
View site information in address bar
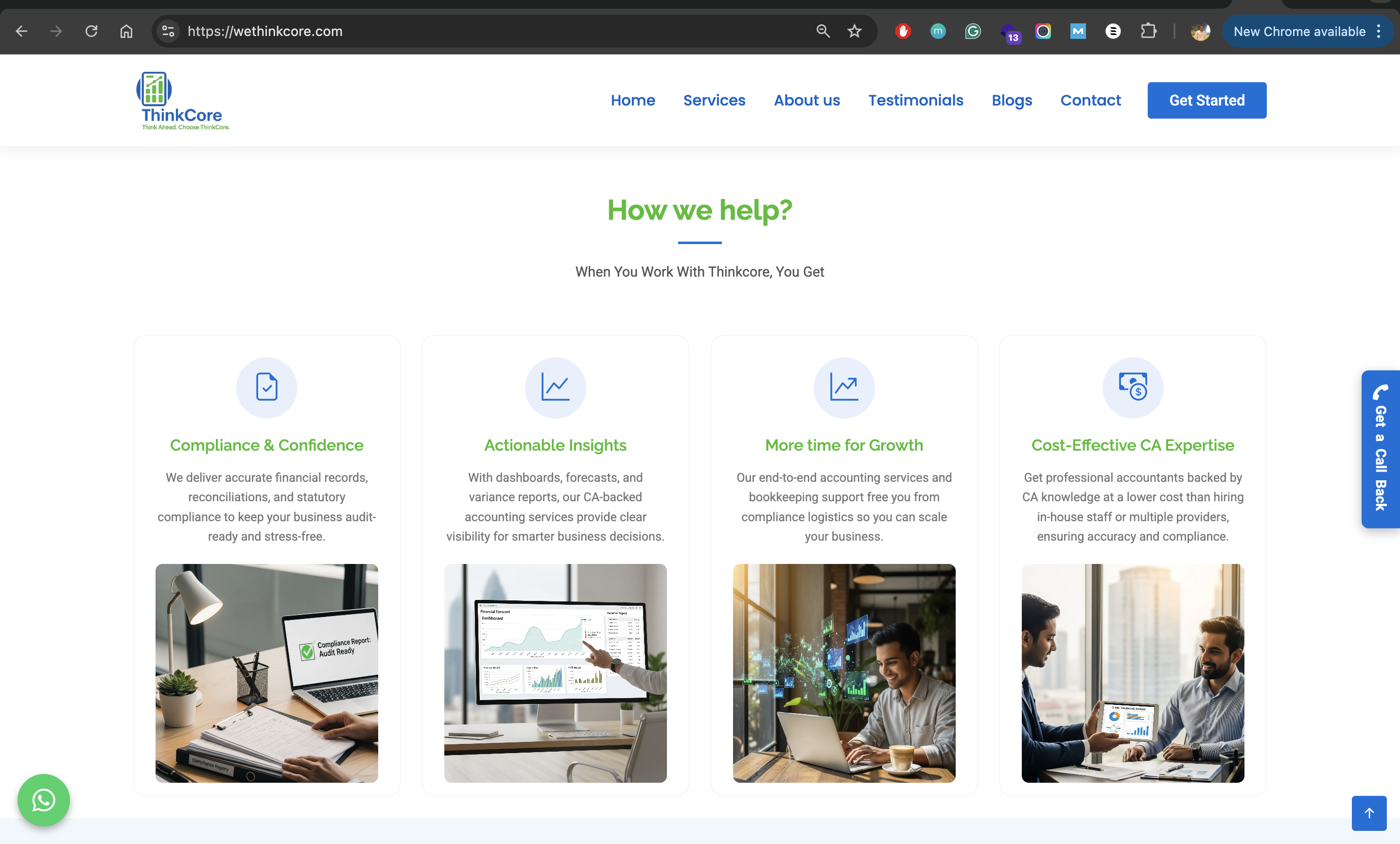(x=168, y=31)
